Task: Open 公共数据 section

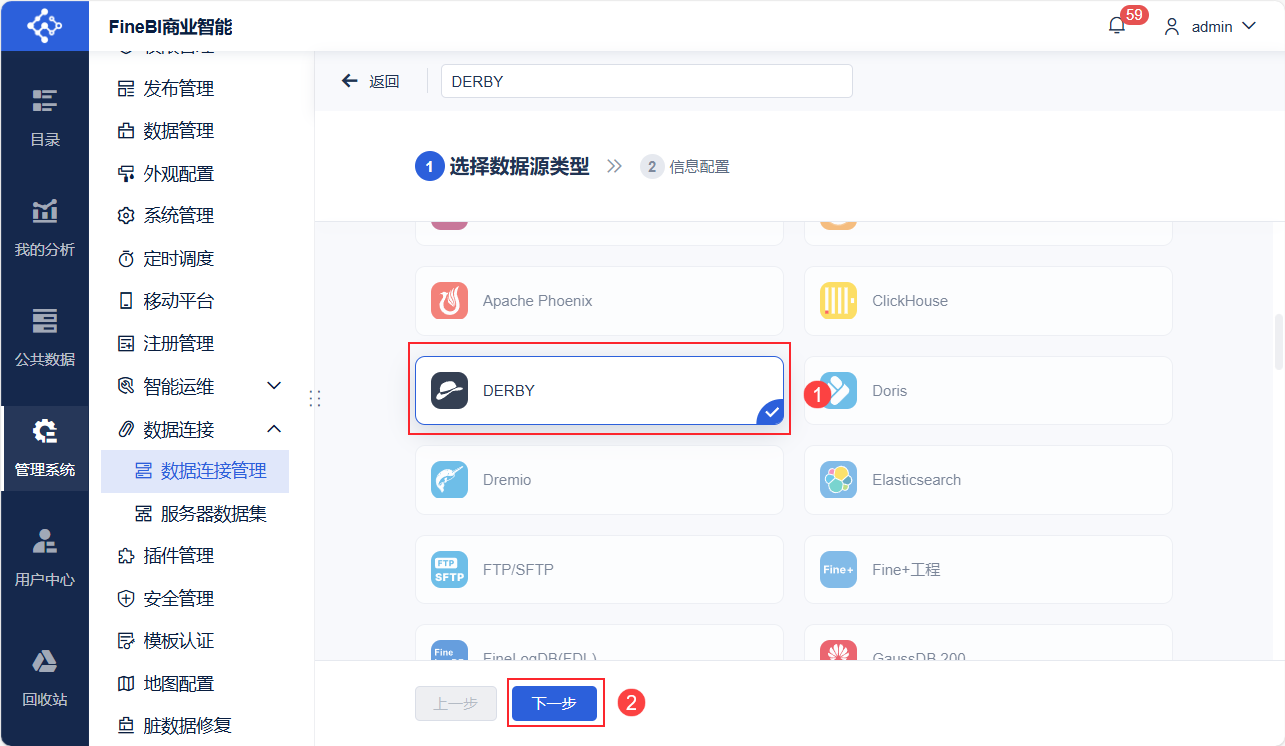Action: (x=44, y=338)
